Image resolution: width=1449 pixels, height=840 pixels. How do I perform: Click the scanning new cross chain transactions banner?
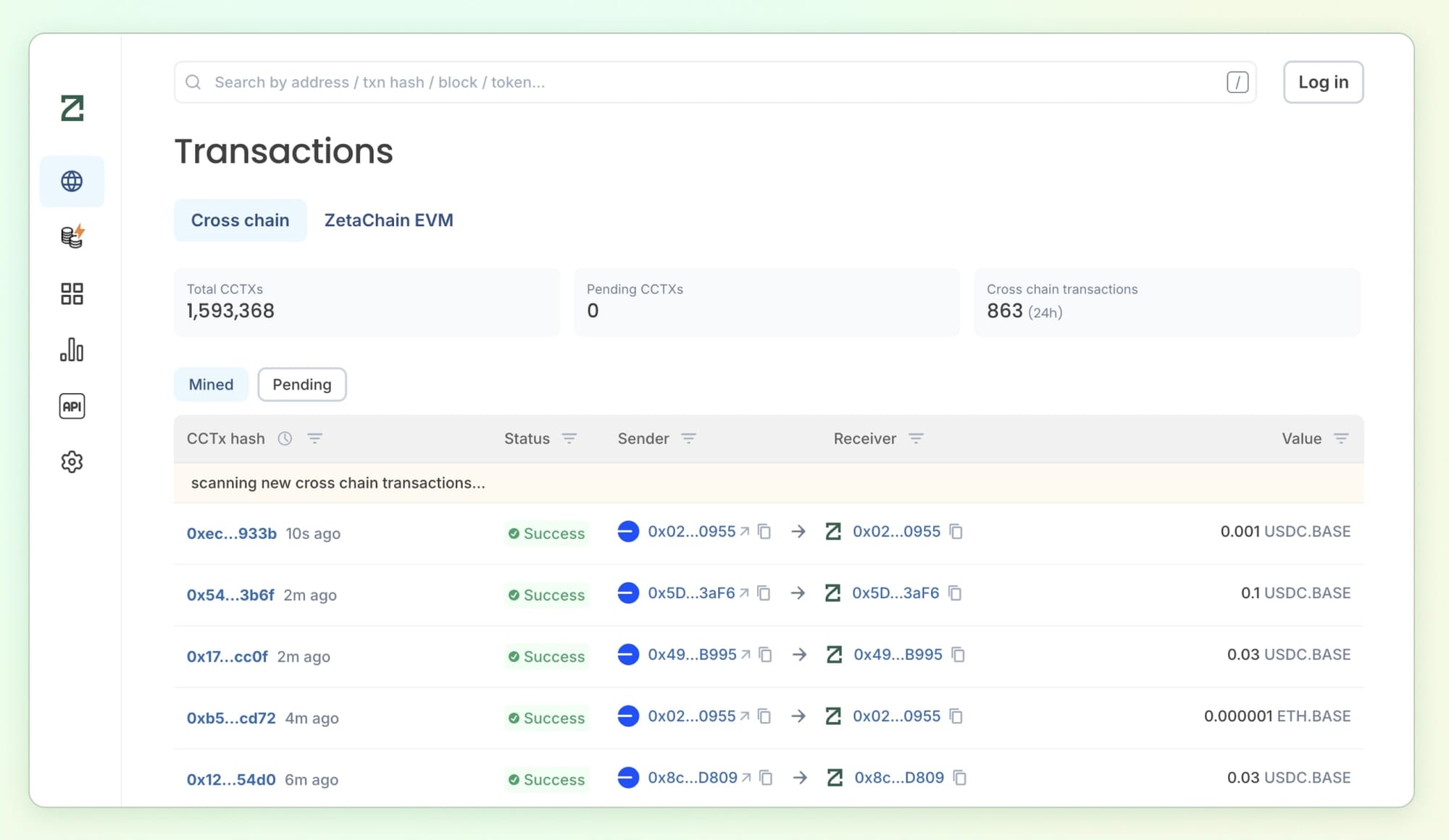click(769, 483)
